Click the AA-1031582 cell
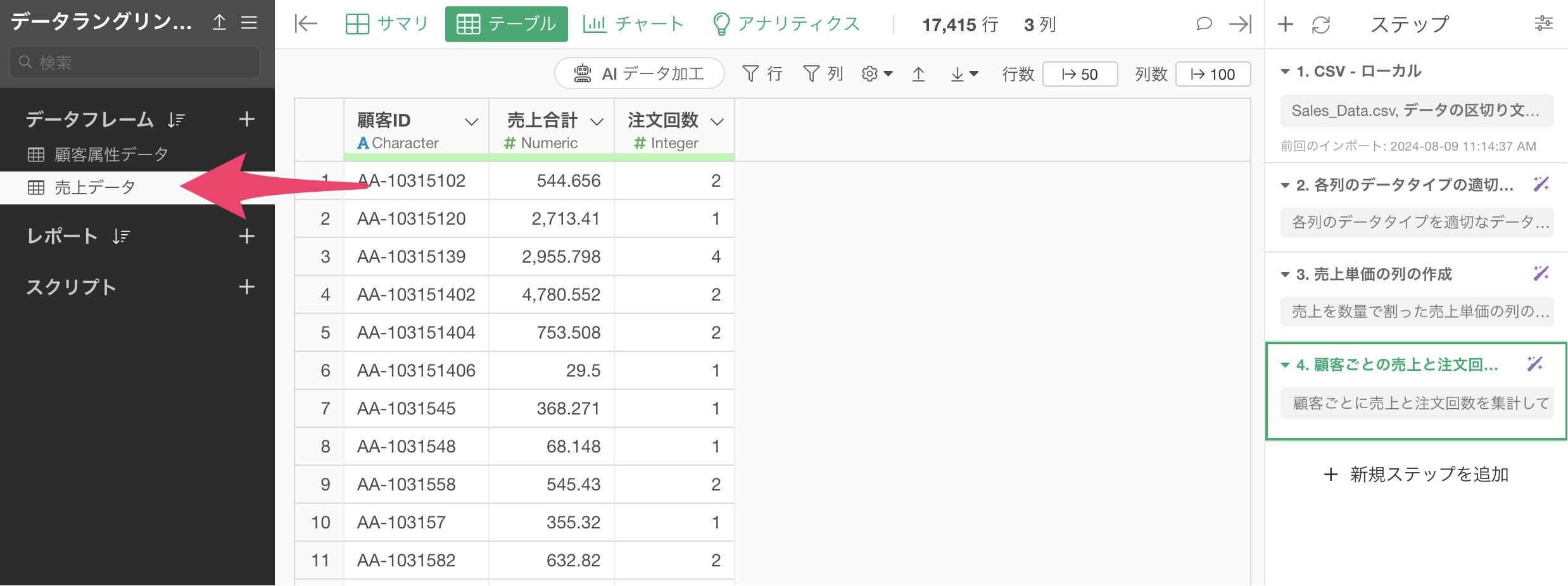The height and width of the screenshot is (586, 1568). (x=416, y=561)
